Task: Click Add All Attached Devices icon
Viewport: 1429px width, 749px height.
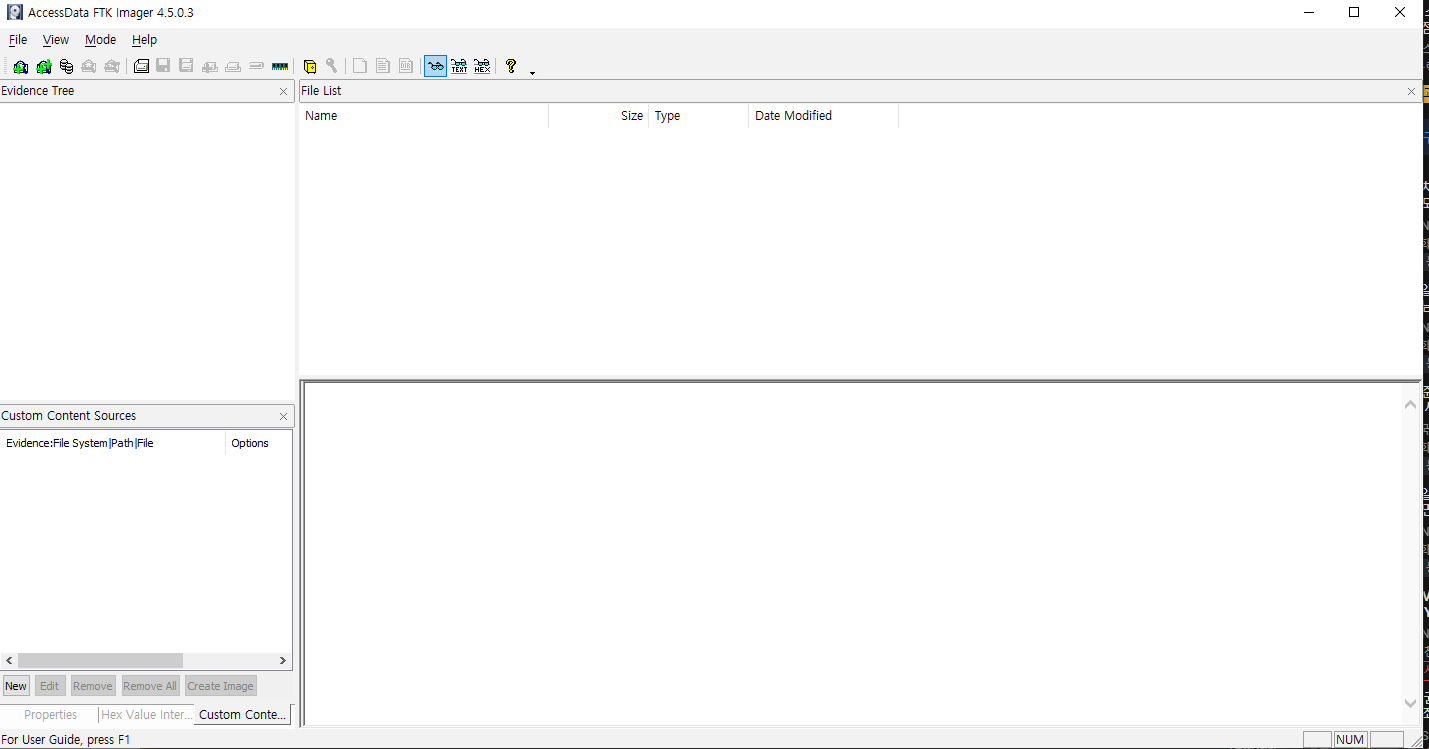Action: pyautogui.click(x=43, y=67)
